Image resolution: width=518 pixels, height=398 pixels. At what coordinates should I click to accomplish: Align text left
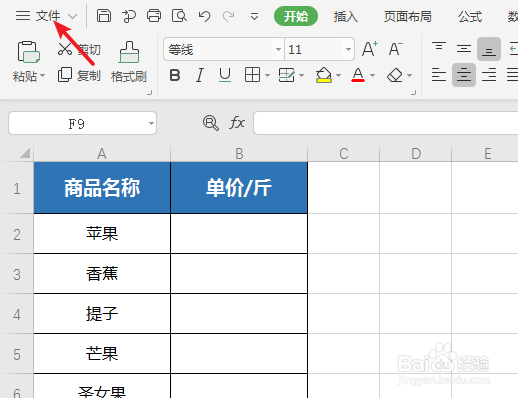[x=439, y=75]
